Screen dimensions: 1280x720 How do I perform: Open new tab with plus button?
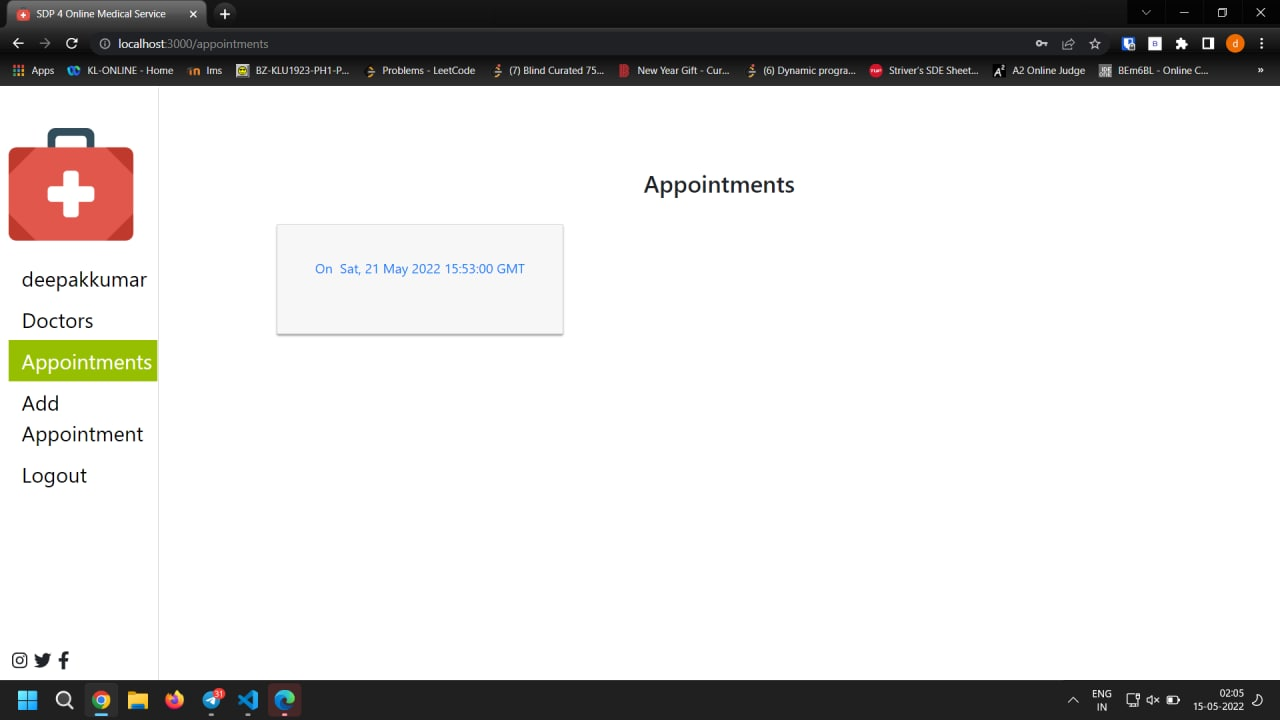pos(225,14)
